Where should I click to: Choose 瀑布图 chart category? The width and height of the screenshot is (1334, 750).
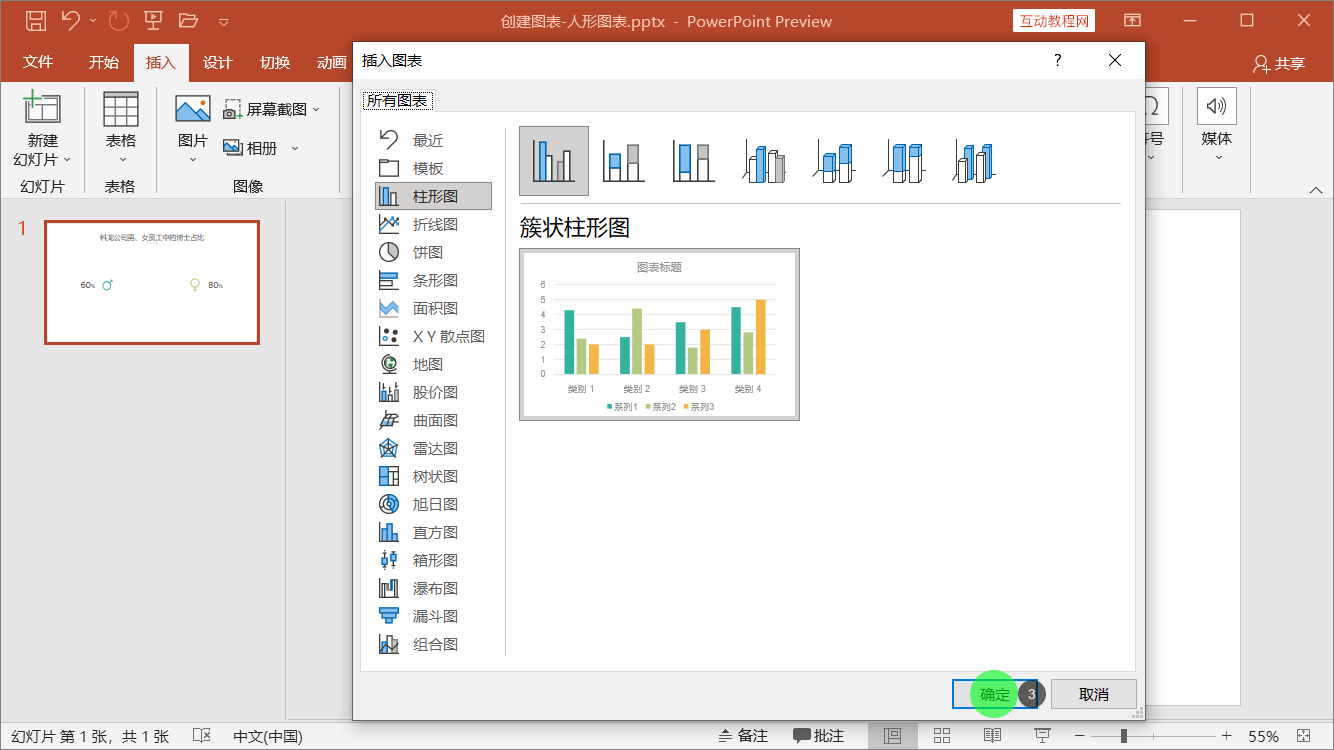coord(433,588)
